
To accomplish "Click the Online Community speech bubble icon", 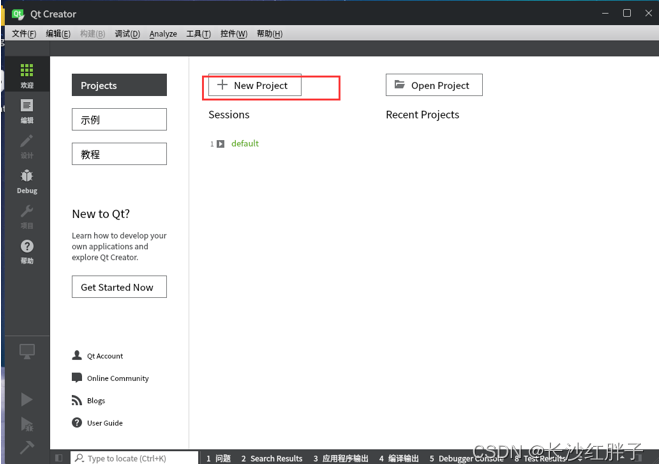I will 76,378.
